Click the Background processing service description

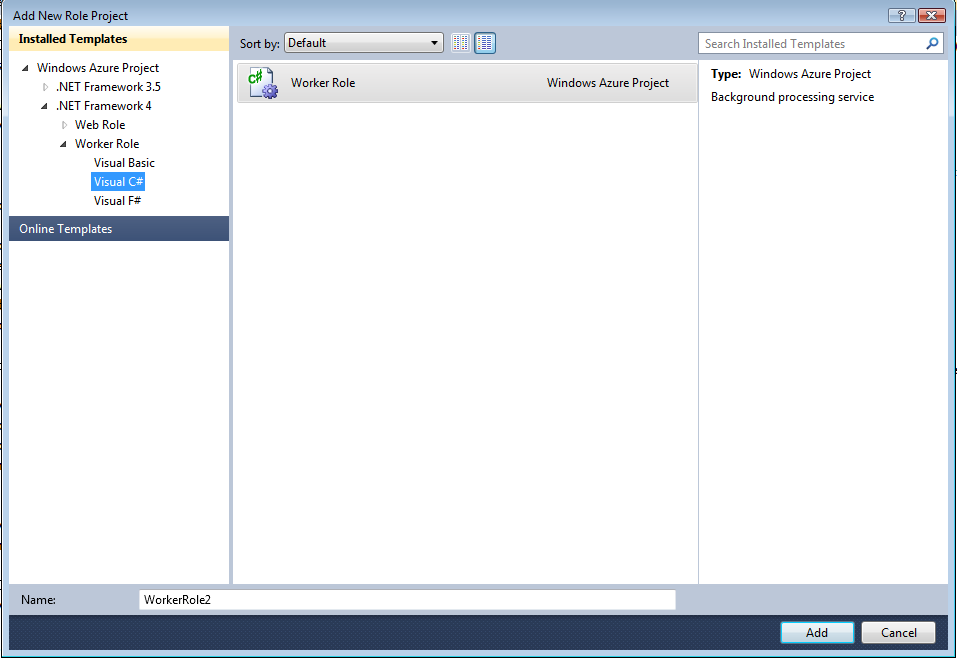[792, 97]
